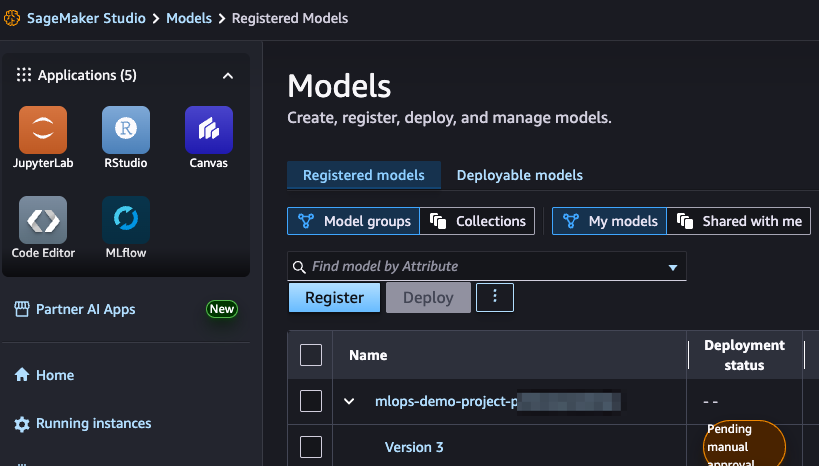Image resolution: width=819 pixels, height=466 pixels.
Task: Click the Register button
Action: [334, 297]
